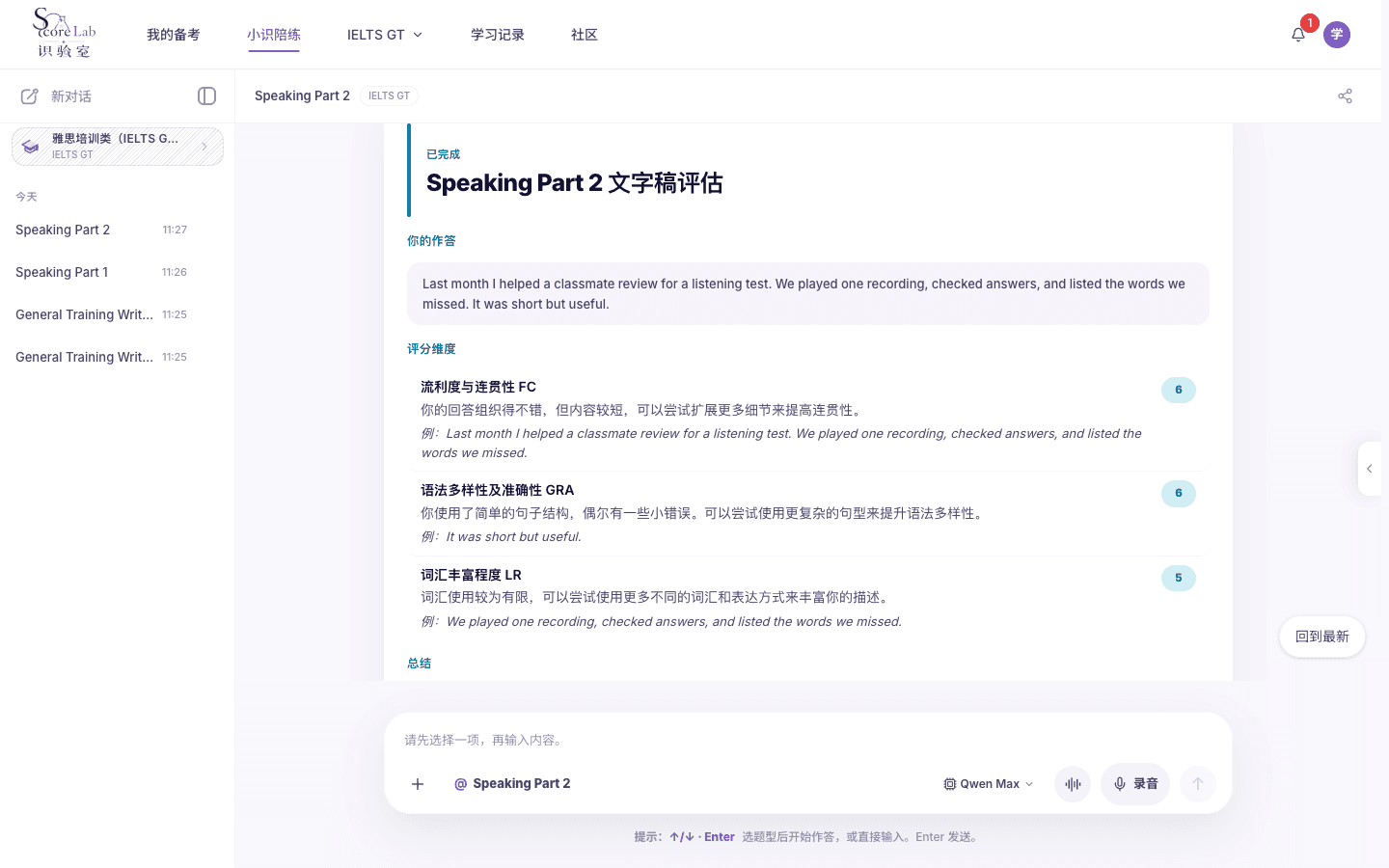Click the FC score badge 6
This screenshot has height=868, width=1389.
(1179, 390)
